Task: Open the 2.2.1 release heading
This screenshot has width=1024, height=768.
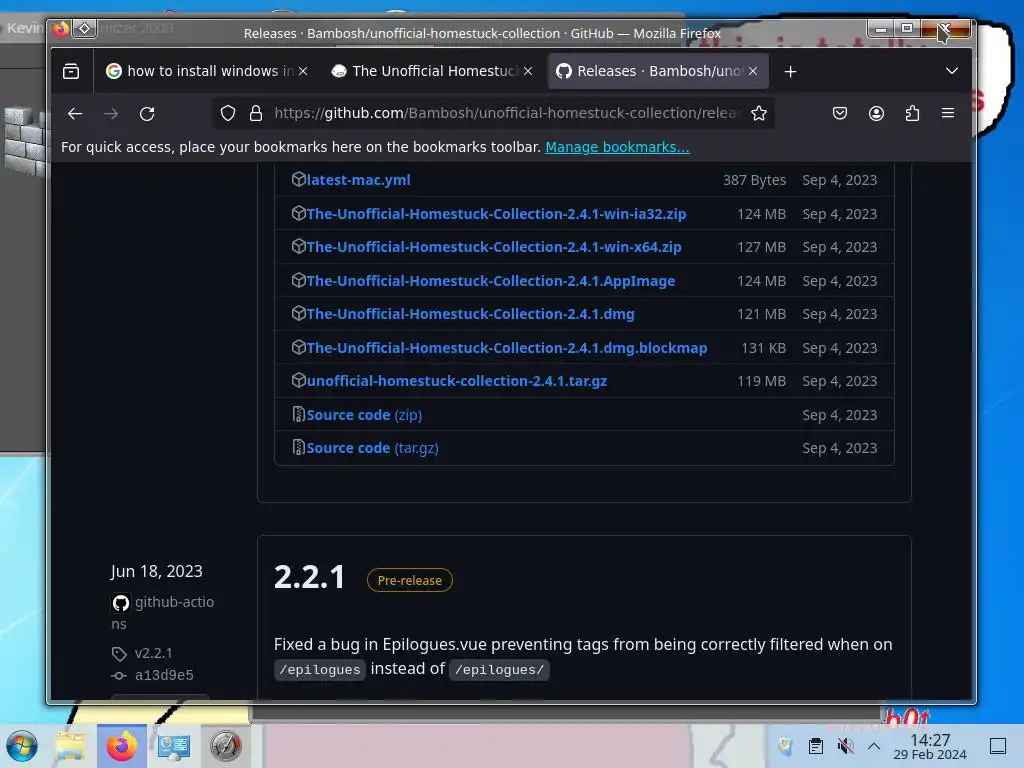Action: click(x=309, y=577)
